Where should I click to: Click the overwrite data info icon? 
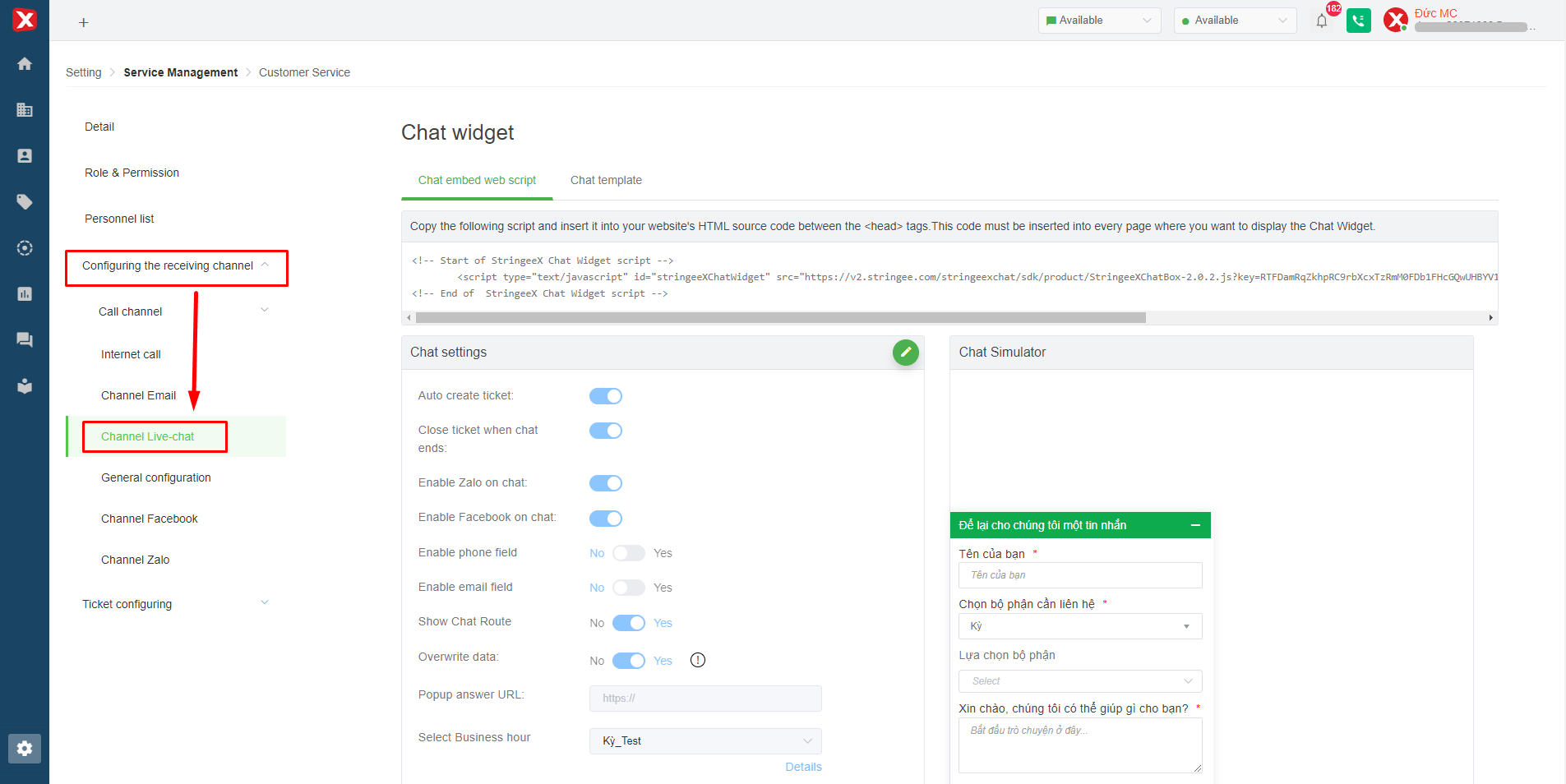click(x=698, y=660)
